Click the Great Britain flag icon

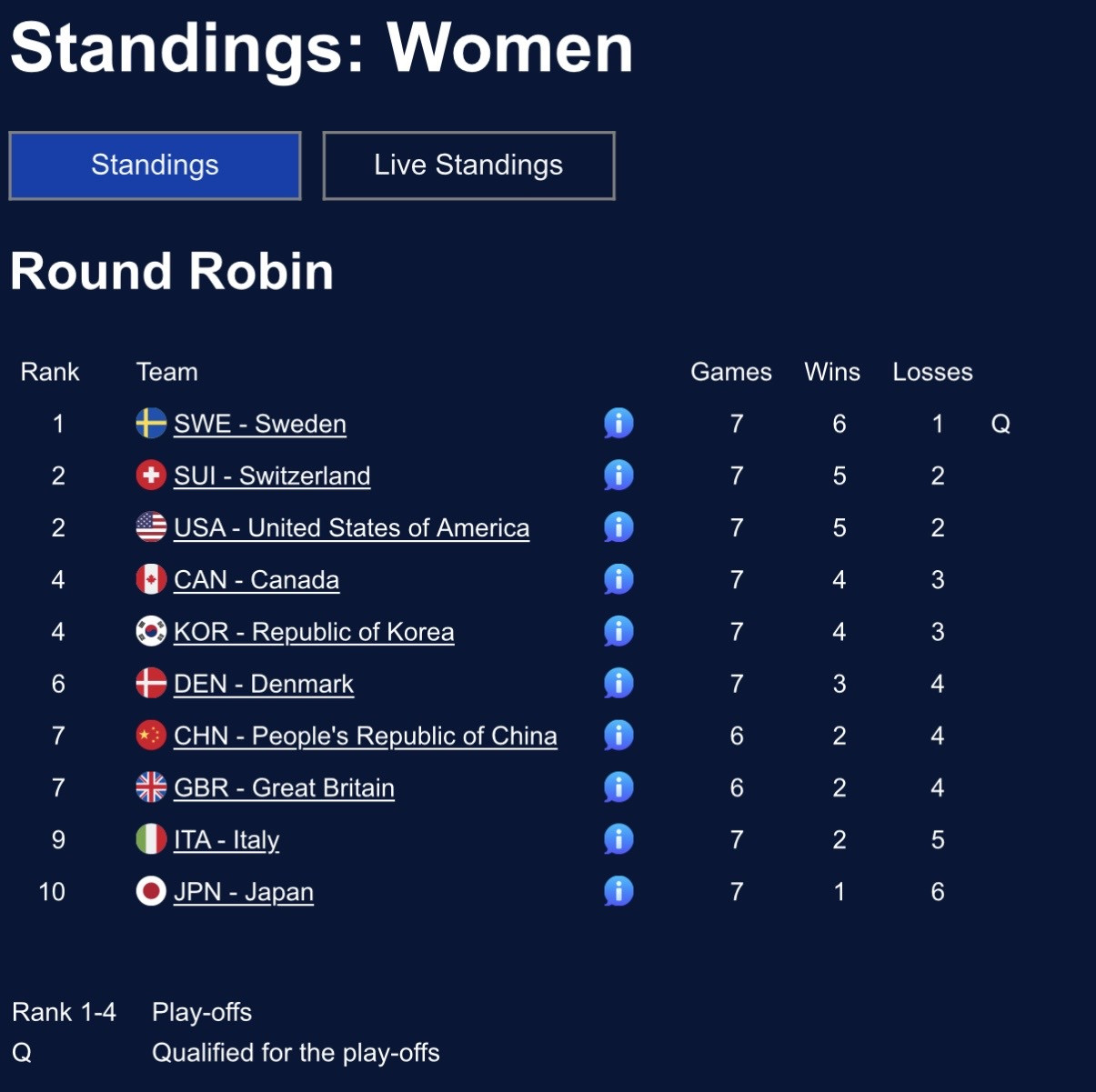click(151, 787)
